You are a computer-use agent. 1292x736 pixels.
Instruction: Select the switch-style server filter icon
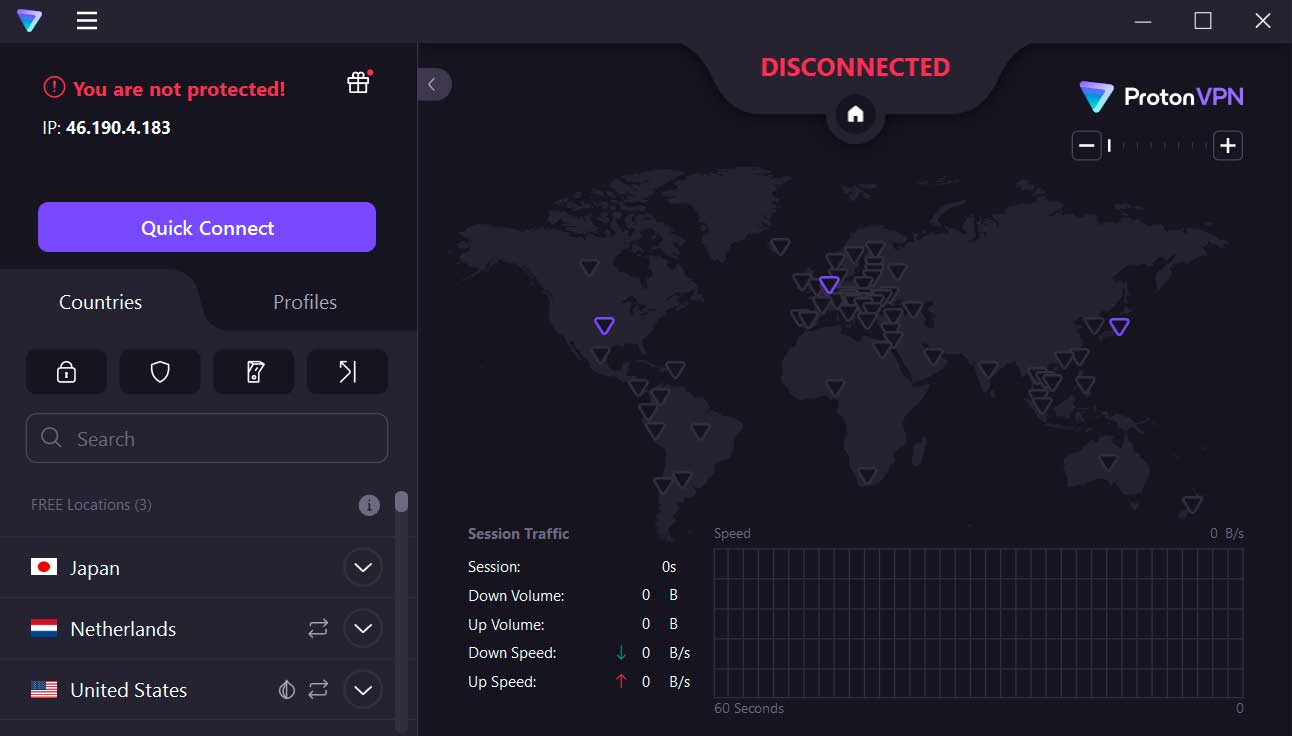pyautogui.click(x=253, y=371)
